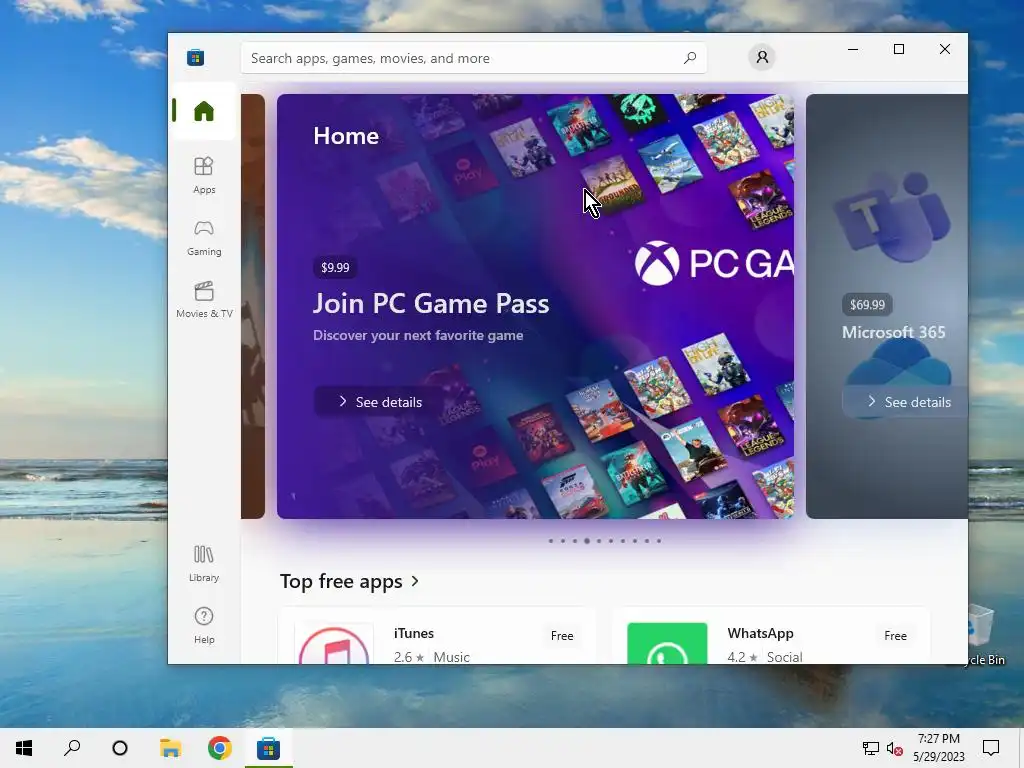Click the iTunes app icon

click(334, 644)
